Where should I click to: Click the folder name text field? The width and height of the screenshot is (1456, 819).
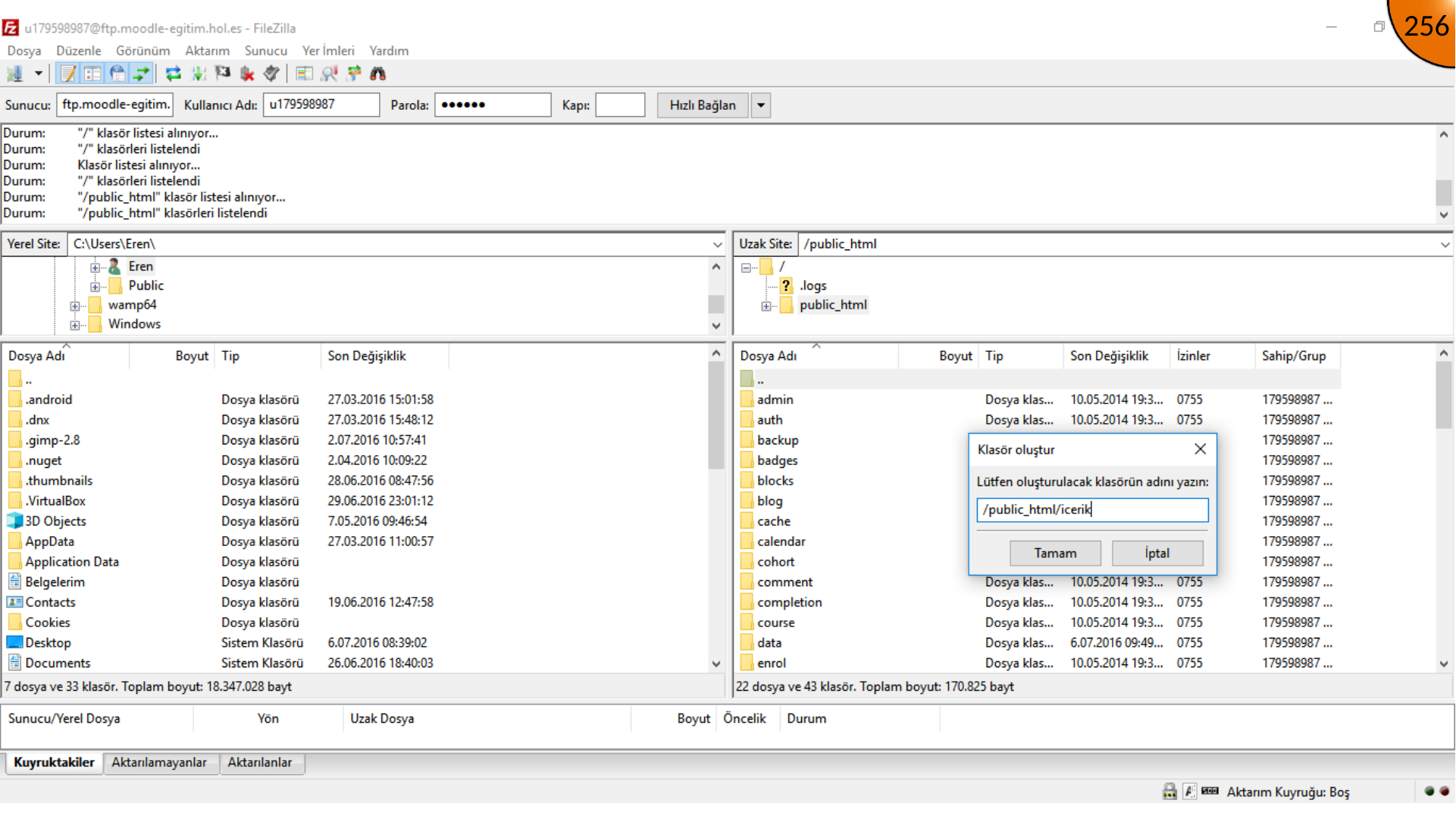(1092, 510)
